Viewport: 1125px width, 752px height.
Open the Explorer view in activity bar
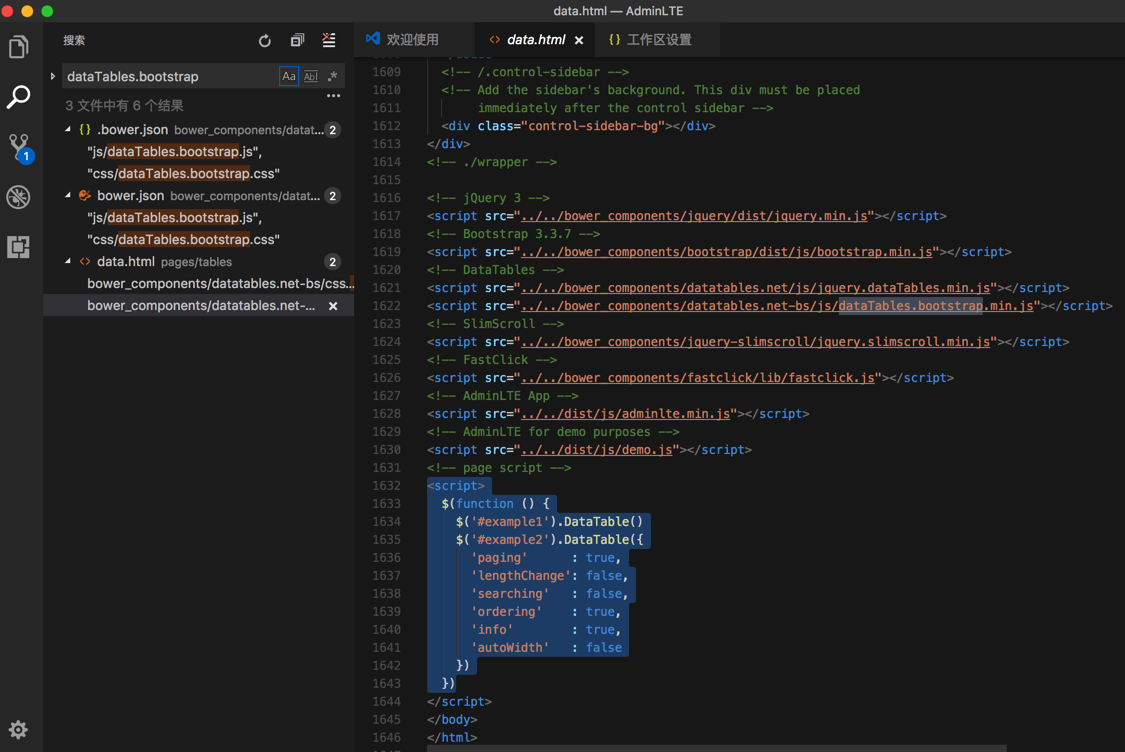[19, 47]
